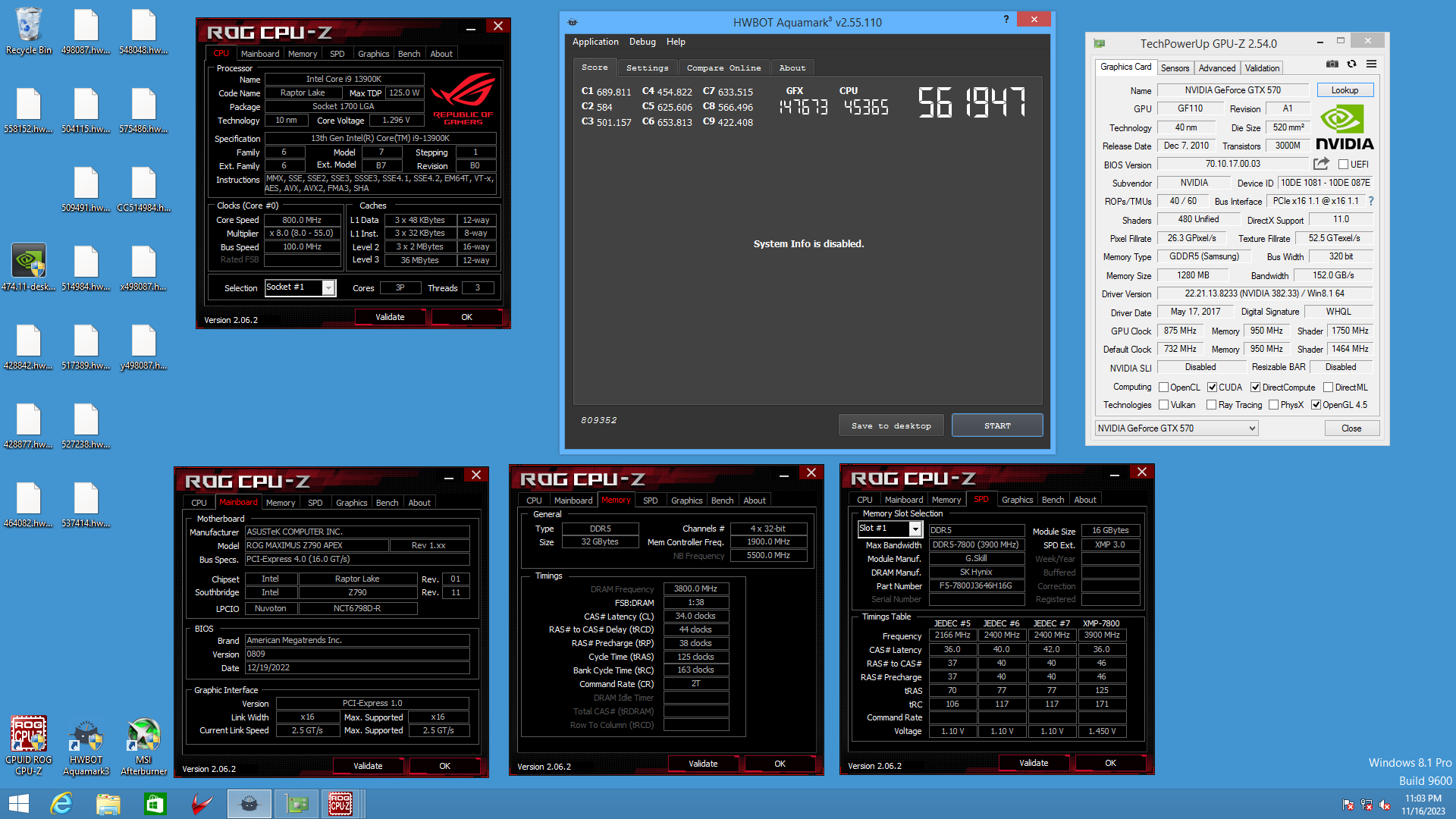Toggle the PhysX checkbox
This screenshot has height=819, width=1456.
tap(1273, 405)
